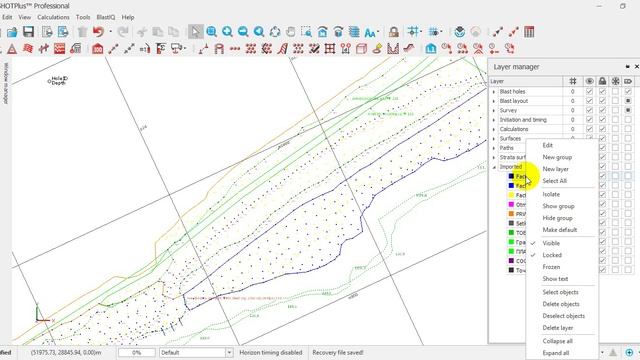Choose Expand all from context menu

point(556,353)
